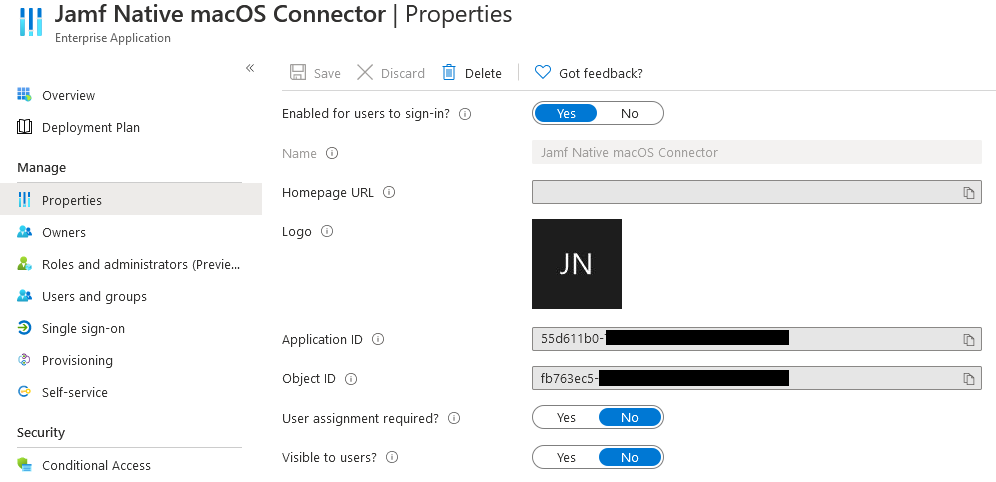The width and height of the screenshot is (996, 482).
Task: Click the Object ID field
Action: click(x=757, y=378)
